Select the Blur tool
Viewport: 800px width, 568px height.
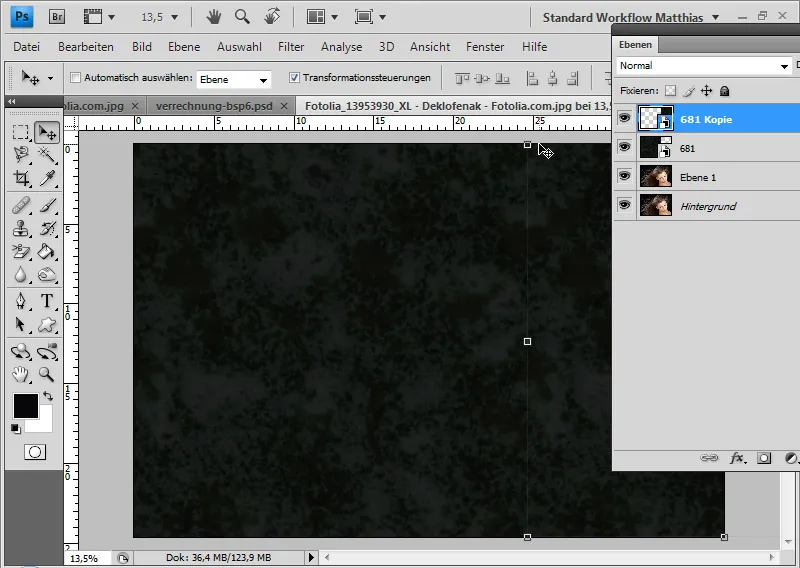(x=20, y=275)
